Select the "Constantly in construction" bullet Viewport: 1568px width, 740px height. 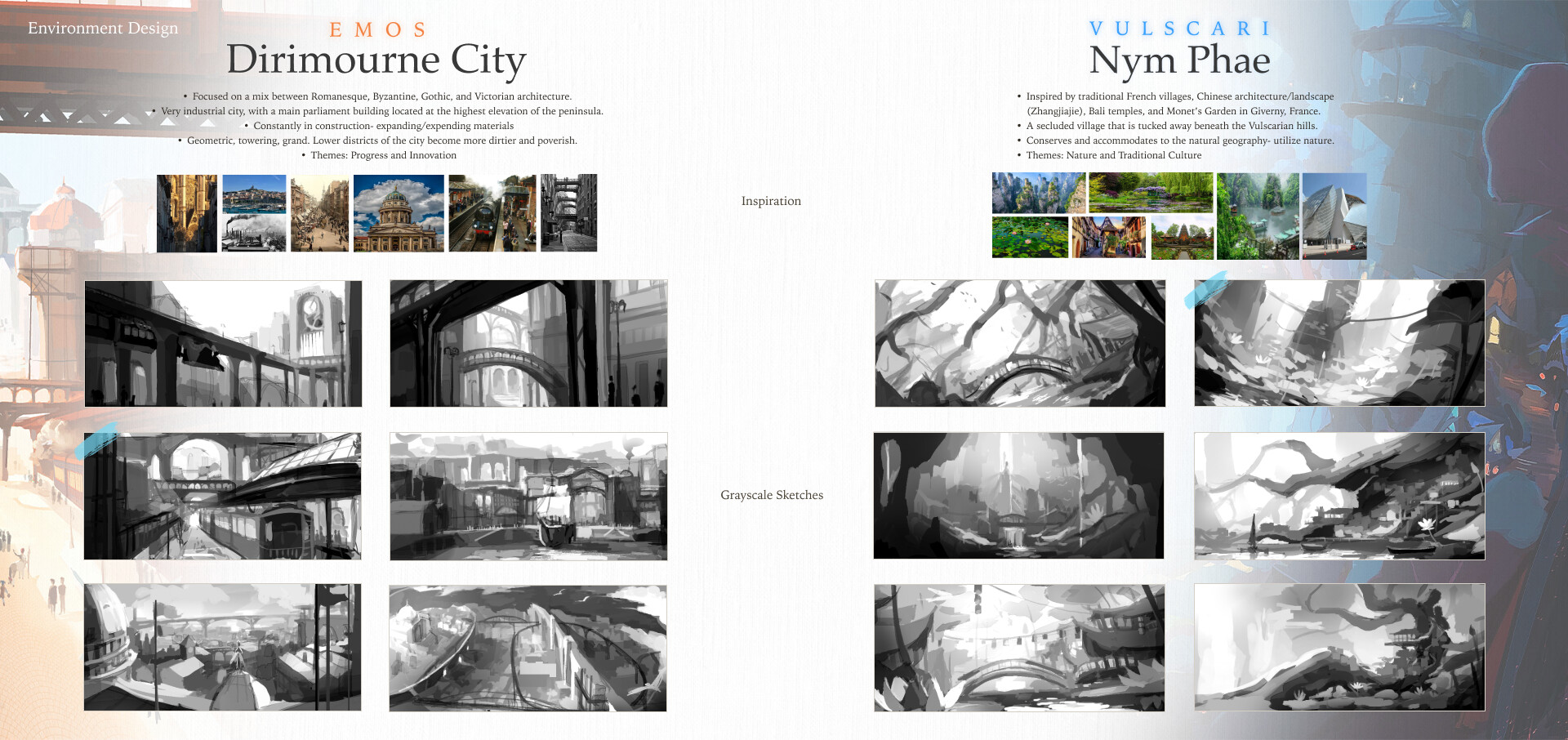coord(379,126)
